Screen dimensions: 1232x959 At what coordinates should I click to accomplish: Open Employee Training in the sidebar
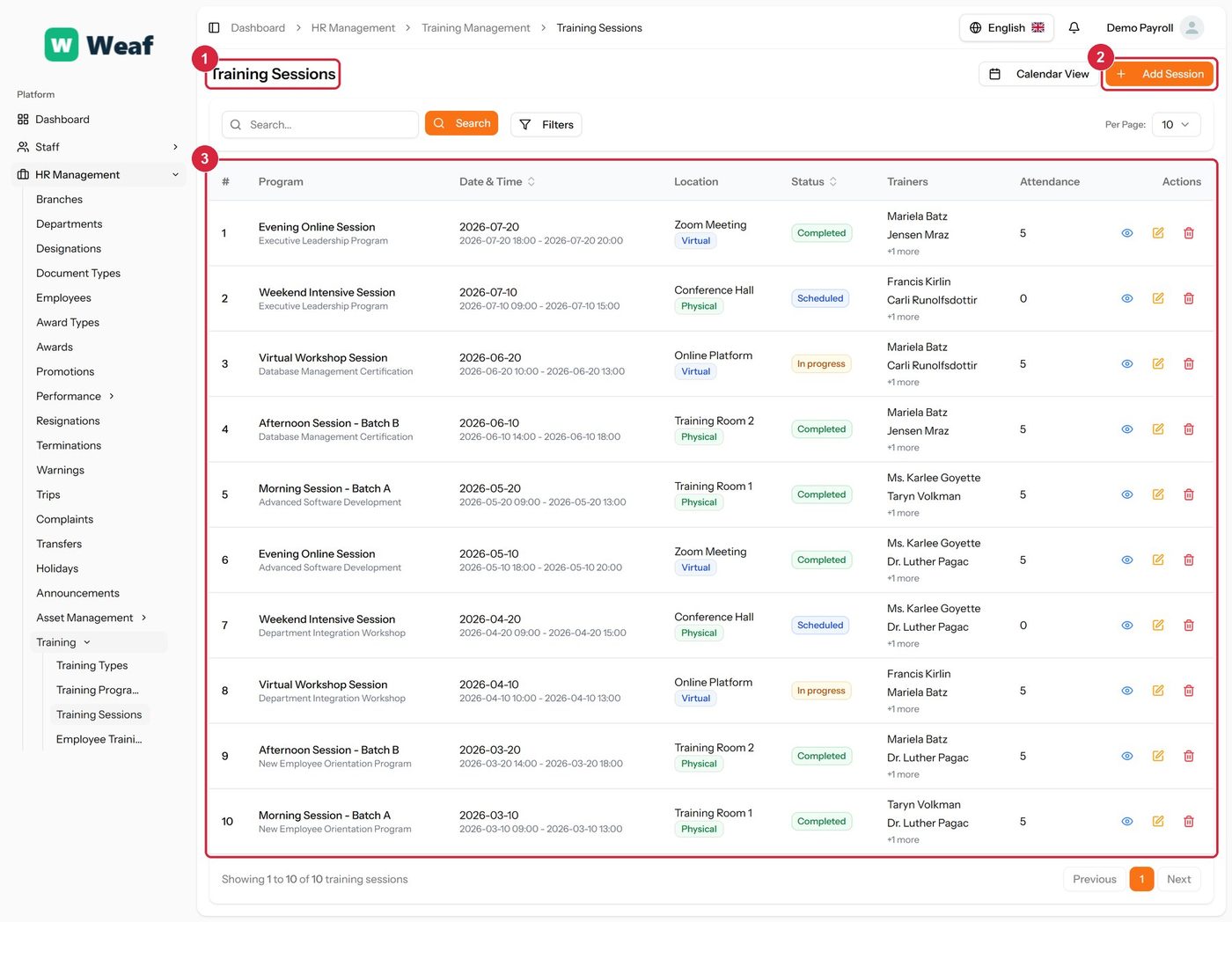tap(99, 740)
